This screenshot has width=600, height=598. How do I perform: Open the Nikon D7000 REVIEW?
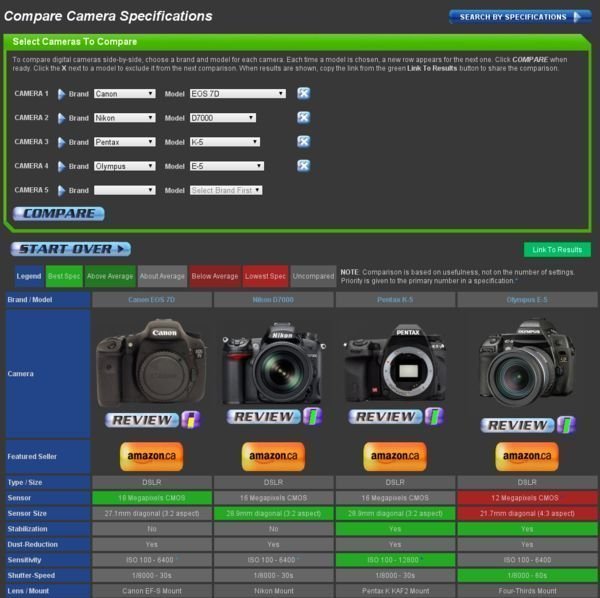[264, 416]
